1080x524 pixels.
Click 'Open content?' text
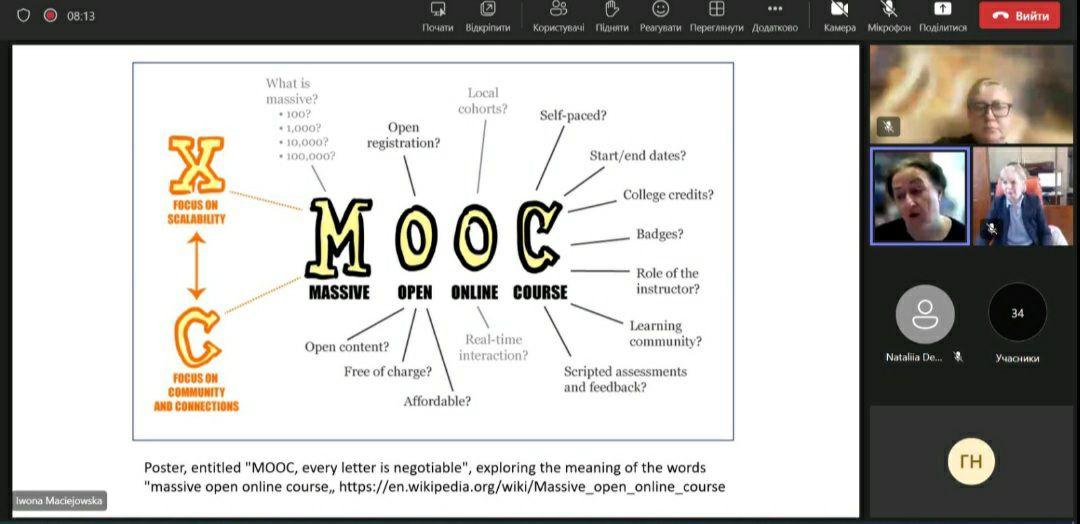(x=347, y=346)
